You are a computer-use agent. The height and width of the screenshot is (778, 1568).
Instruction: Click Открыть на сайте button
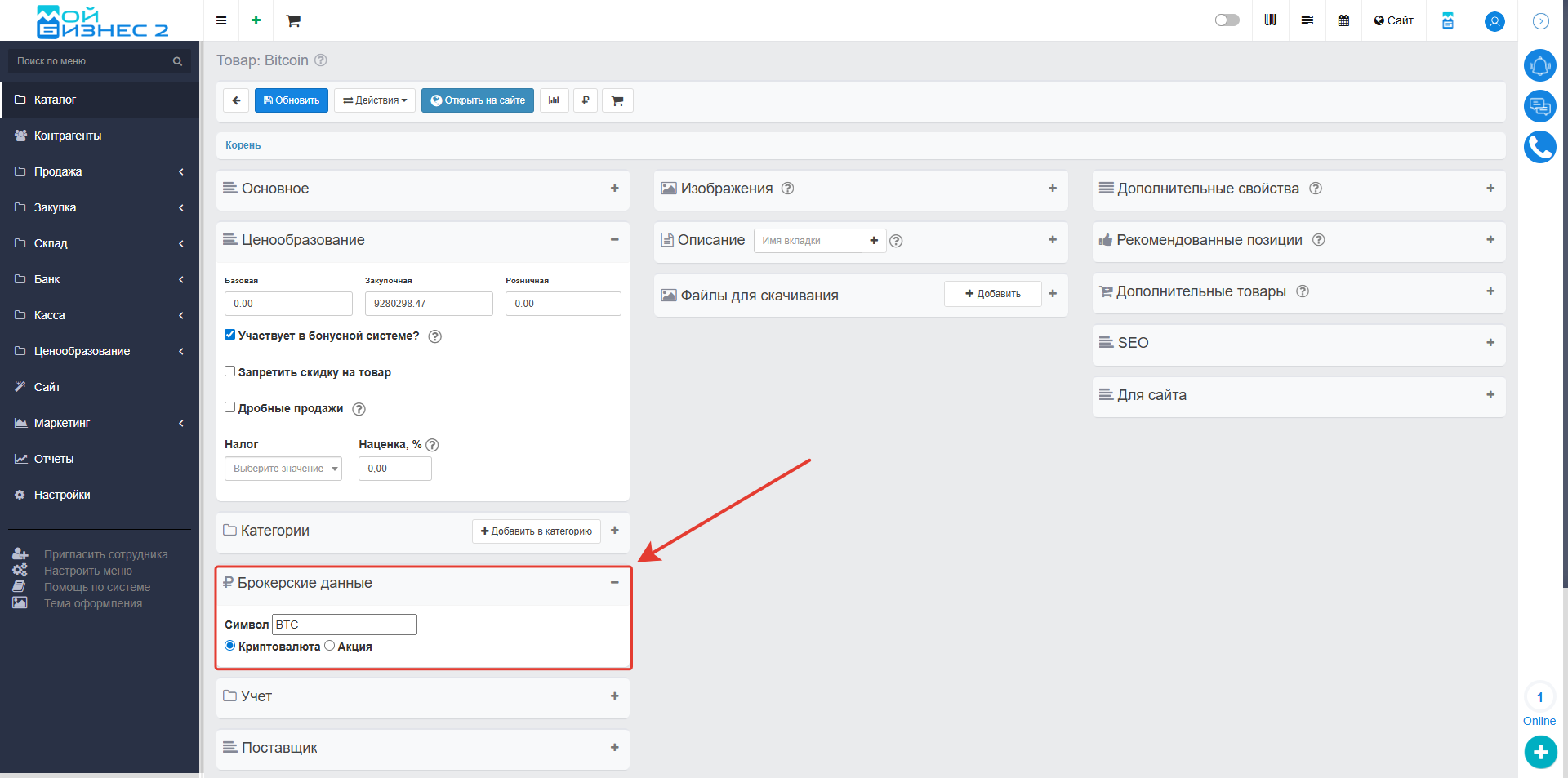(x=478, y=100)
